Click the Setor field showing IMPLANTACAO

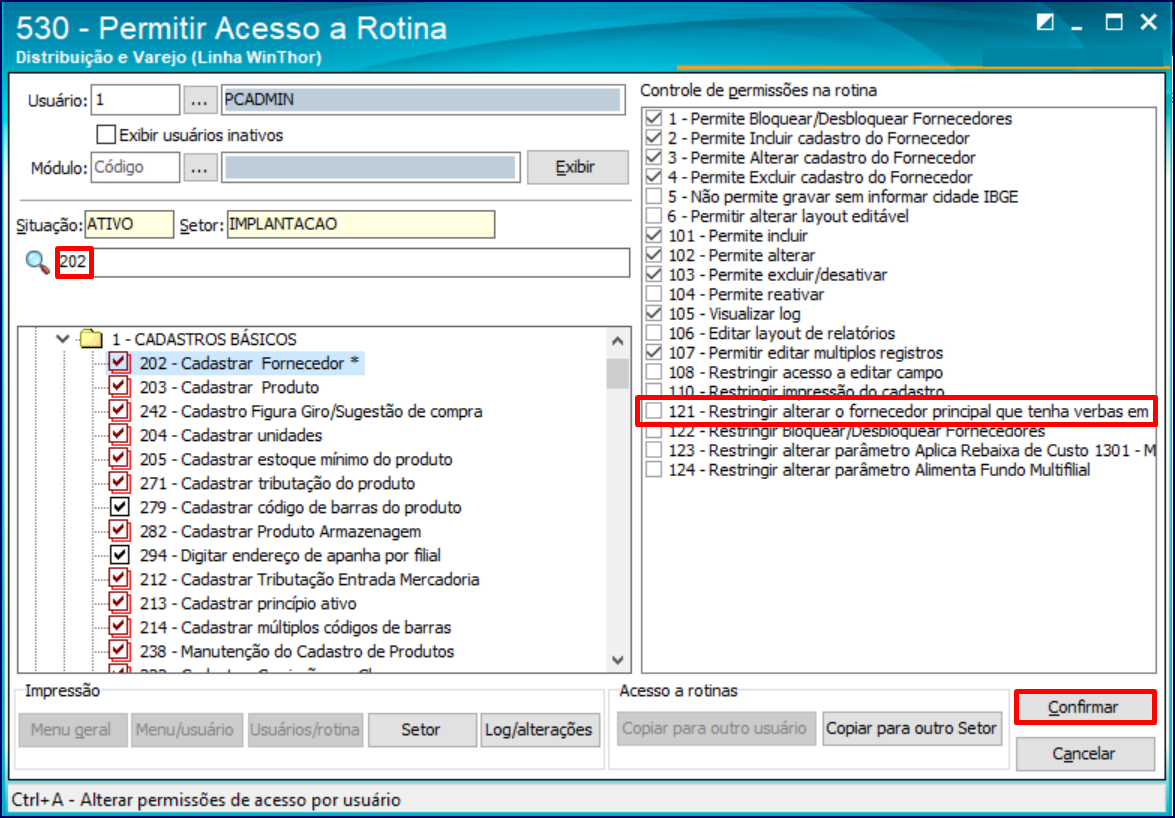(x=360, y=224)
